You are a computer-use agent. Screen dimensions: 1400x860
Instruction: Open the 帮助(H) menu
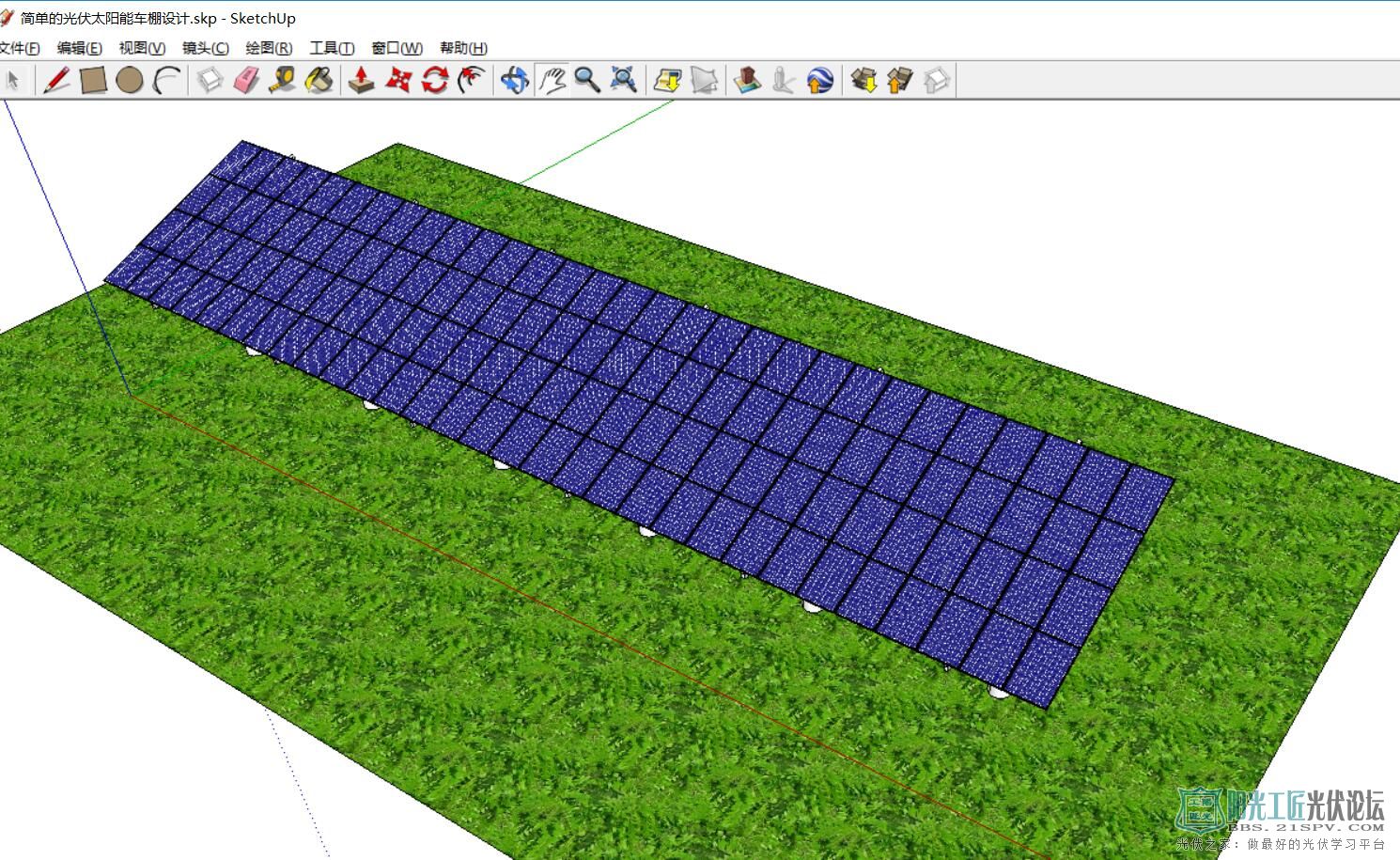(463, 48)
